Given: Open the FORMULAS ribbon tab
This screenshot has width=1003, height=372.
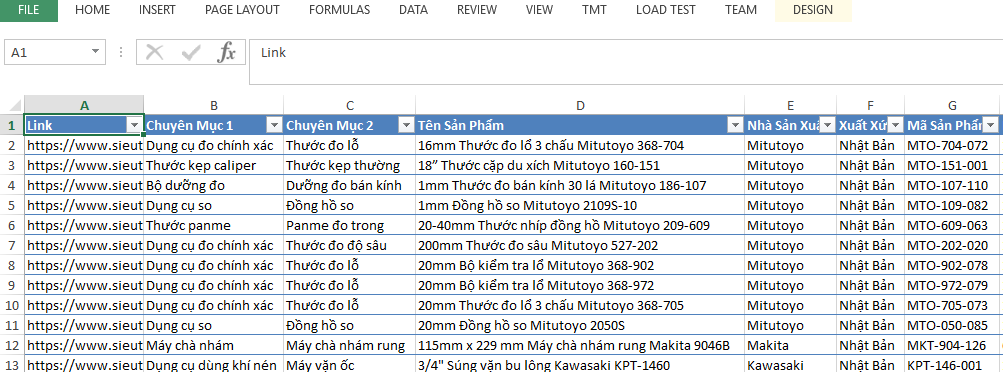Looking at the screenshot, I should coord(339,10).
